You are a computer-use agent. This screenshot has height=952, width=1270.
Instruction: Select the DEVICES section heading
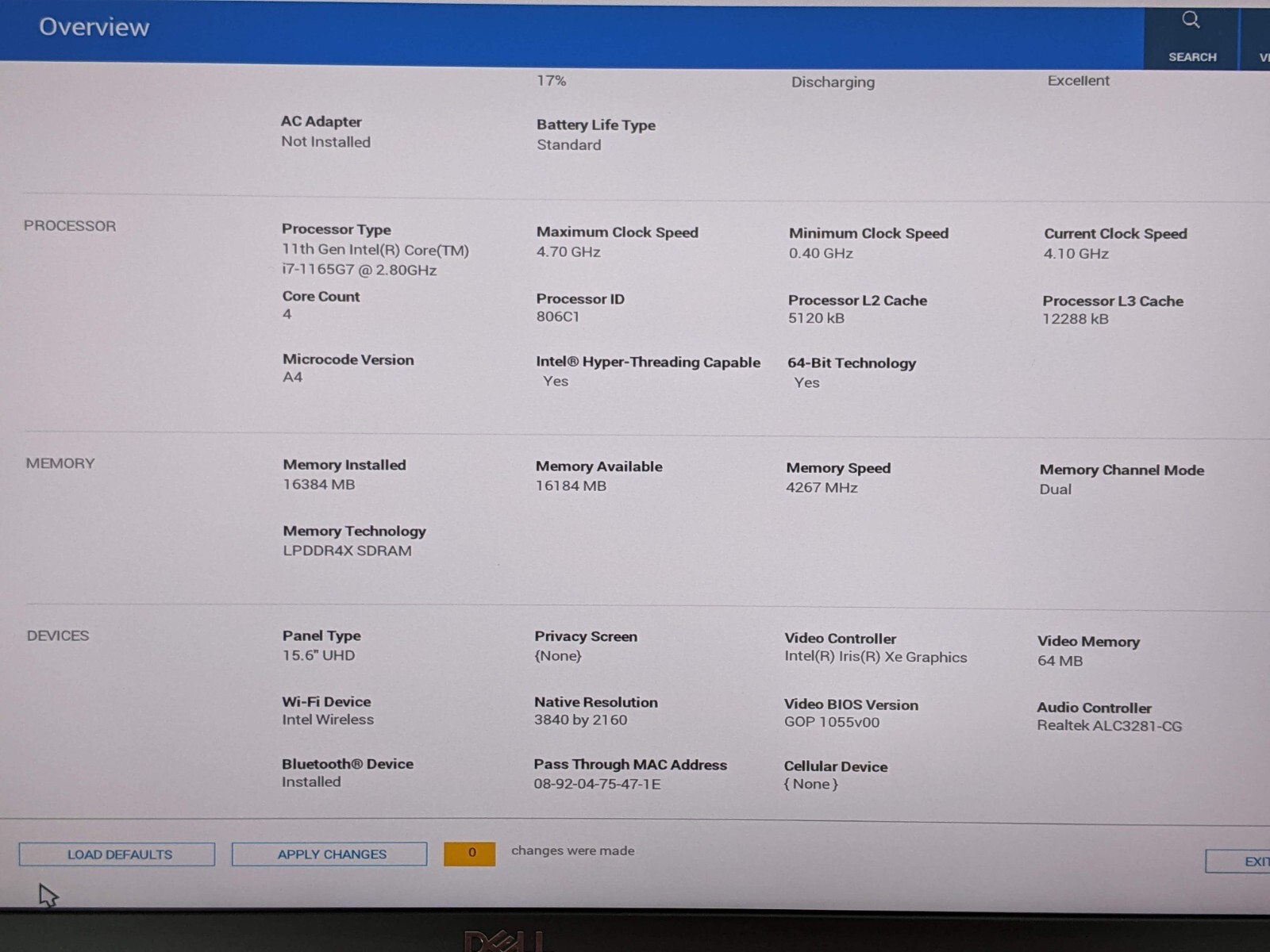coord(58,635)
